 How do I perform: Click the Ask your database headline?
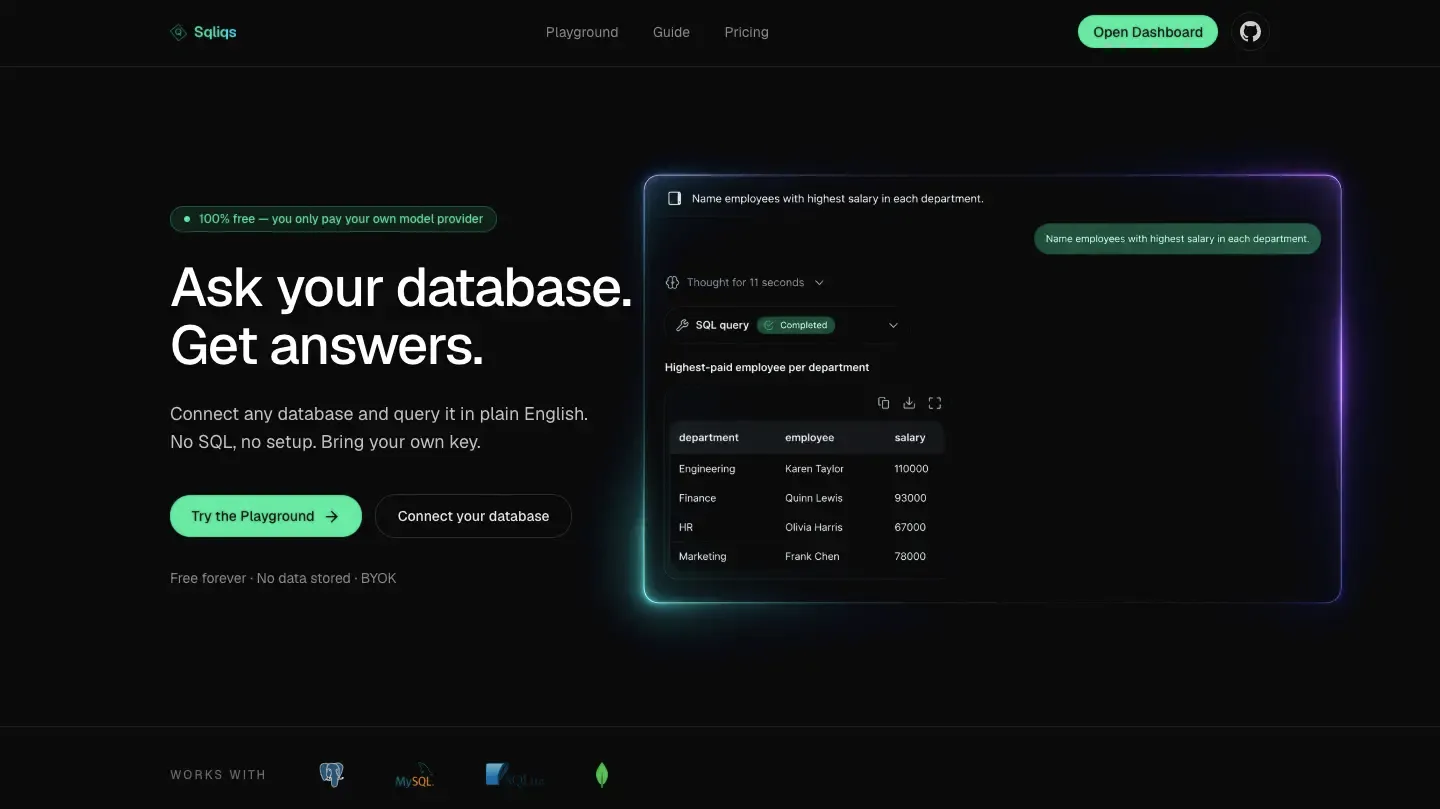click(x=401, y=288)
